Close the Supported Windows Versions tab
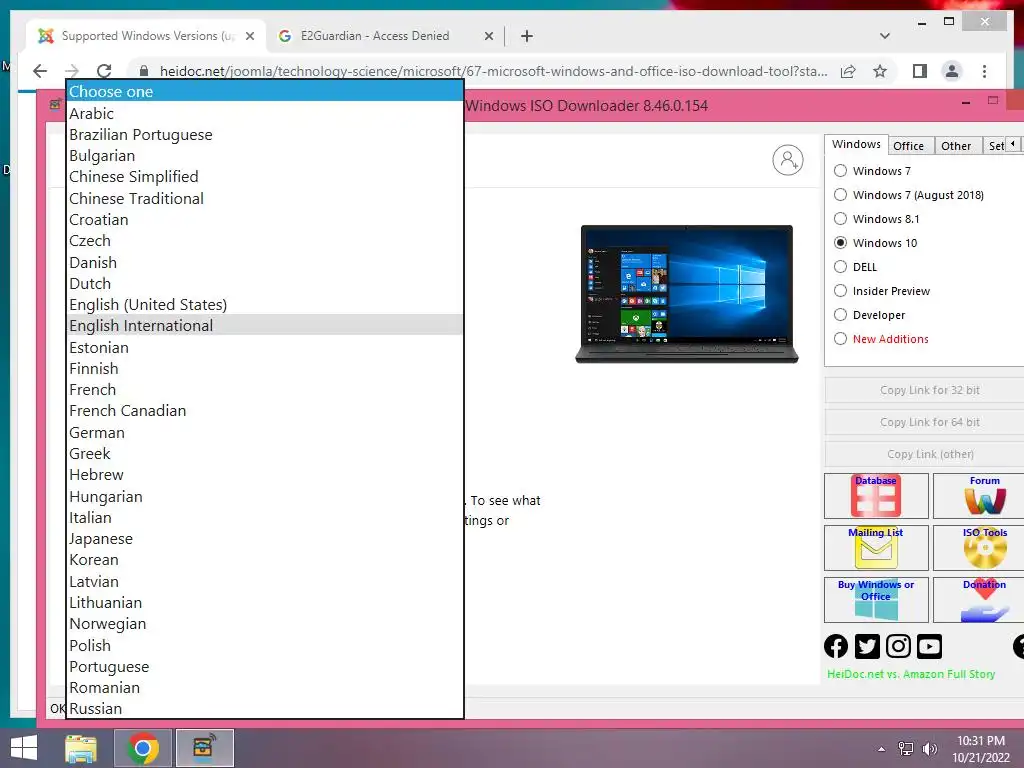1024x768 pixels. pos(249,36)
